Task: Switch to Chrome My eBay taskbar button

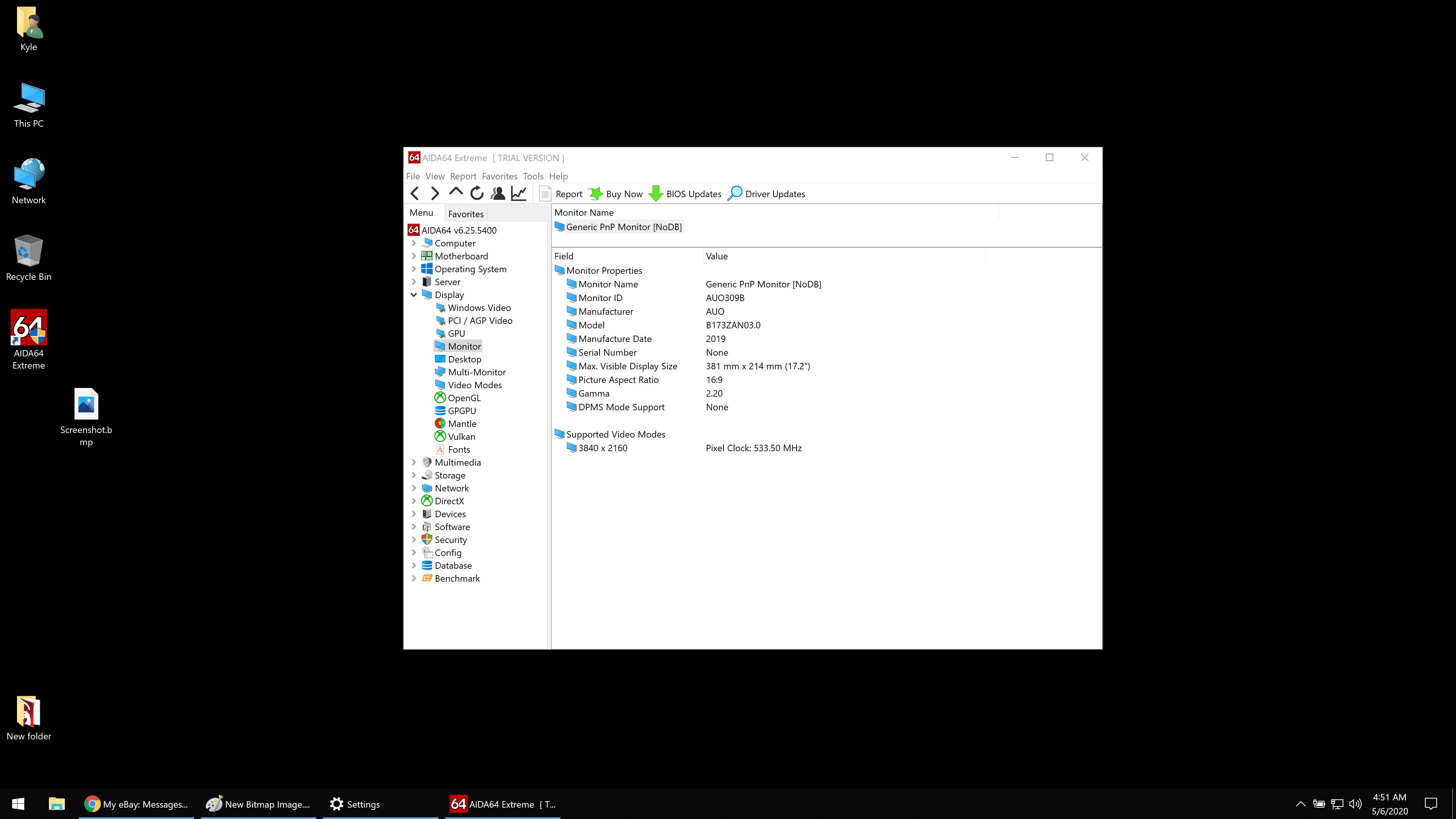Action: coord(136,804)
